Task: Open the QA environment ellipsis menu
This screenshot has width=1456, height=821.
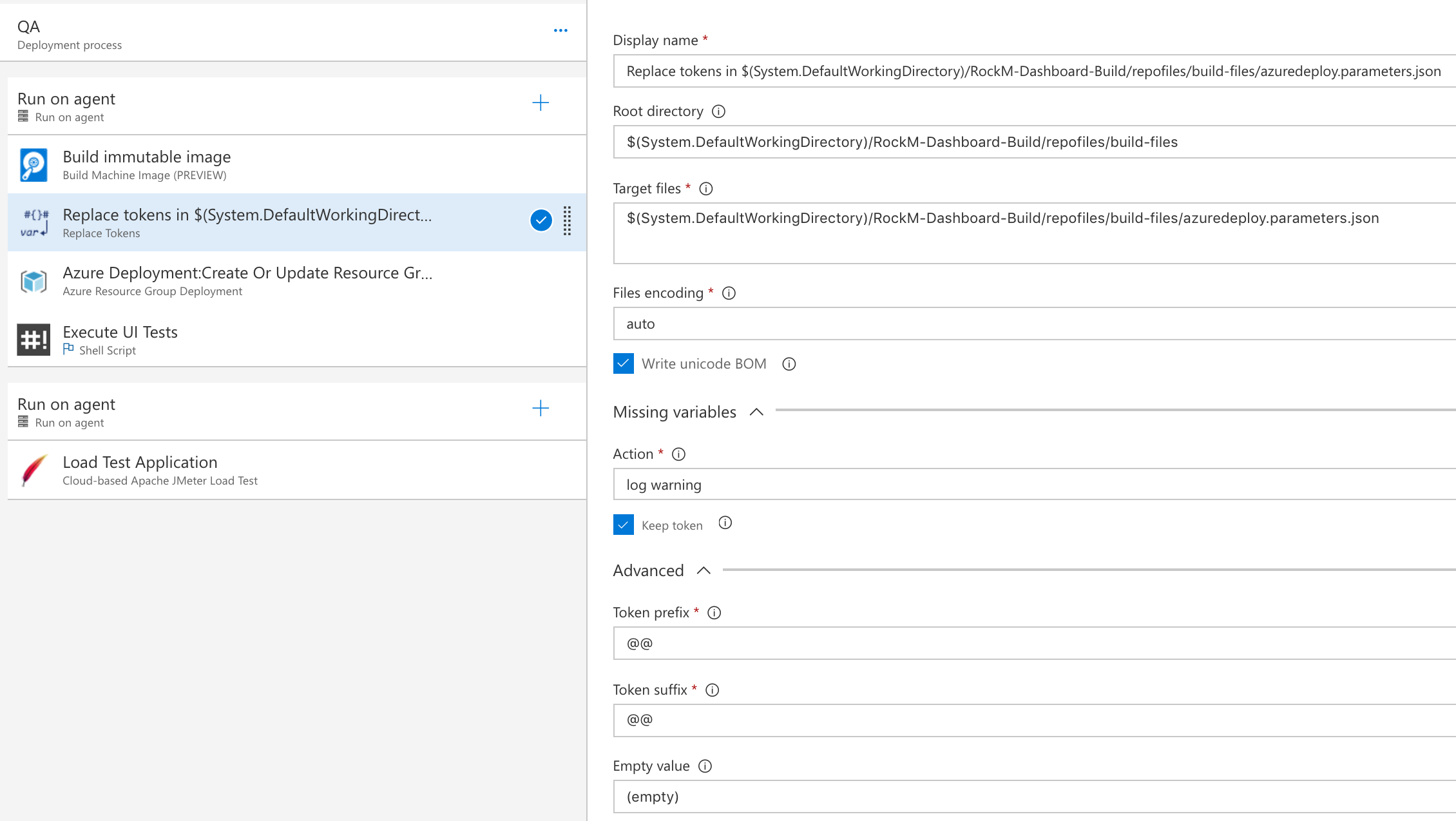Action: [x=560, y=30]
